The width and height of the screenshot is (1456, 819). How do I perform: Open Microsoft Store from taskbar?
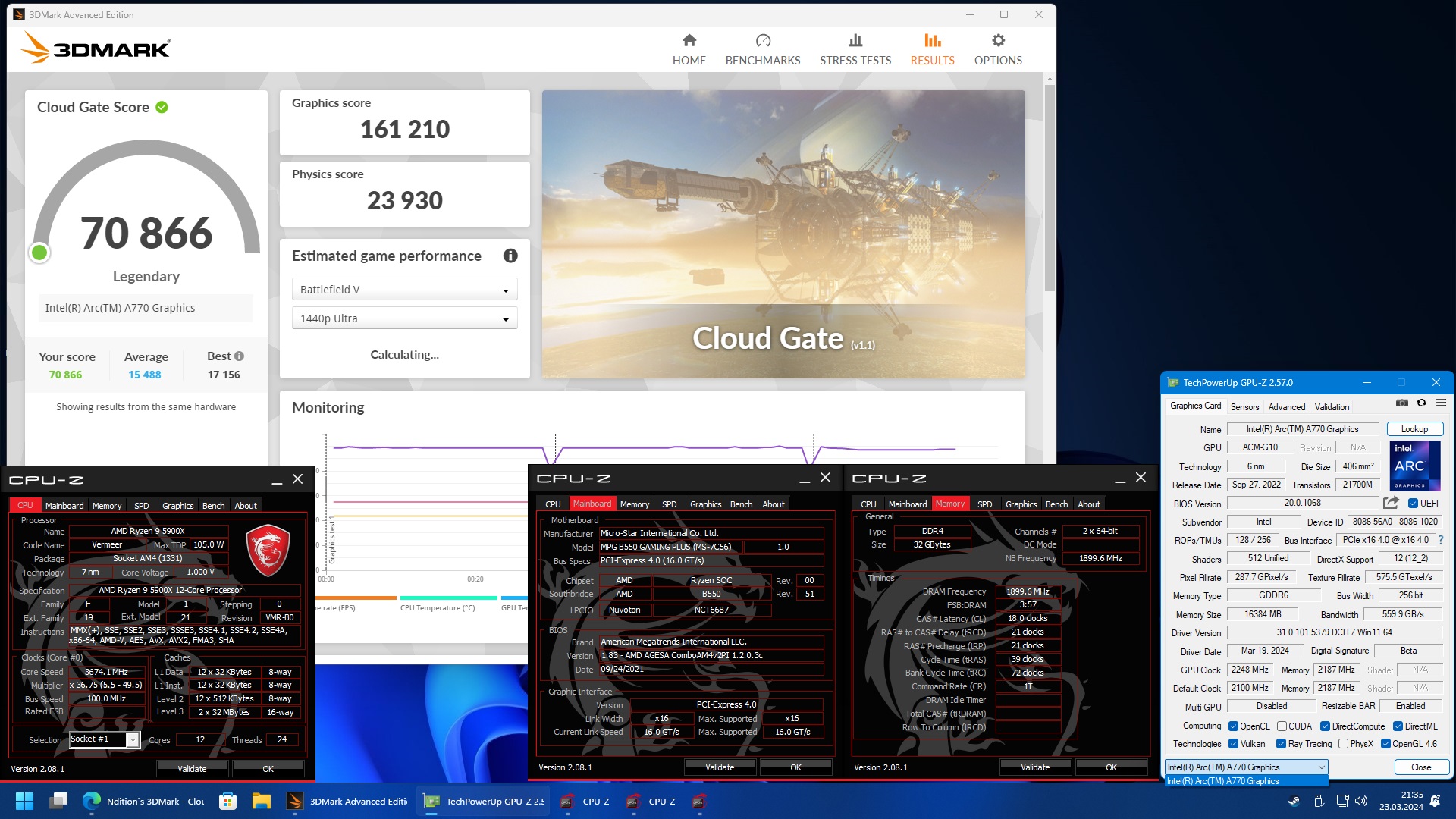tap(227, 801)
